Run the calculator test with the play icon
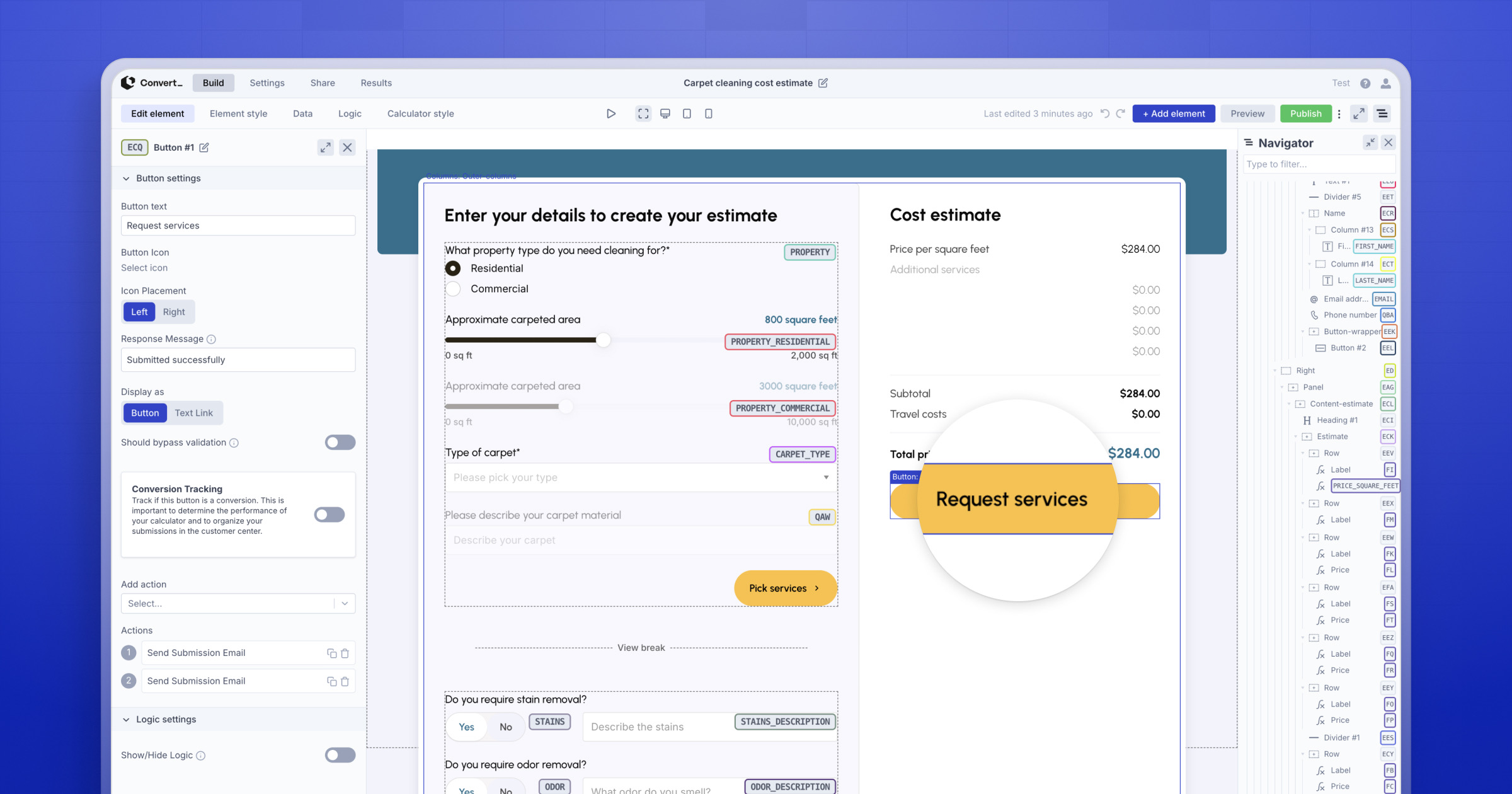 point(610,113)
